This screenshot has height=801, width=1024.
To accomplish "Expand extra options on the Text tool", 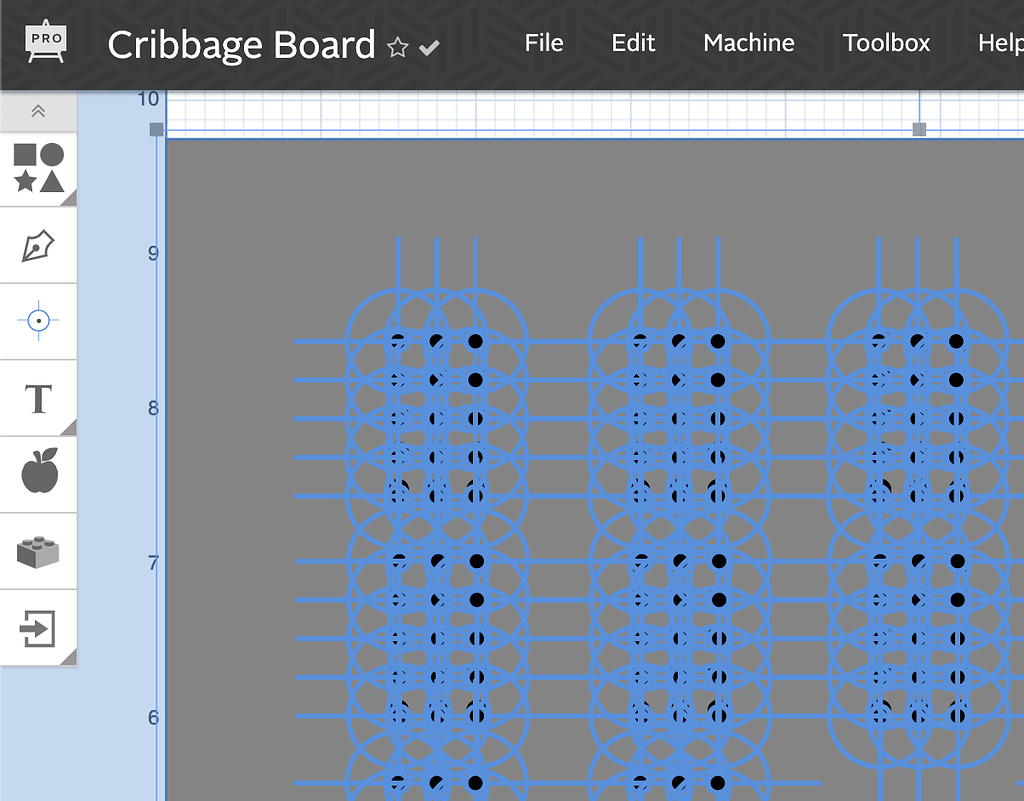I will coord(70,428).
